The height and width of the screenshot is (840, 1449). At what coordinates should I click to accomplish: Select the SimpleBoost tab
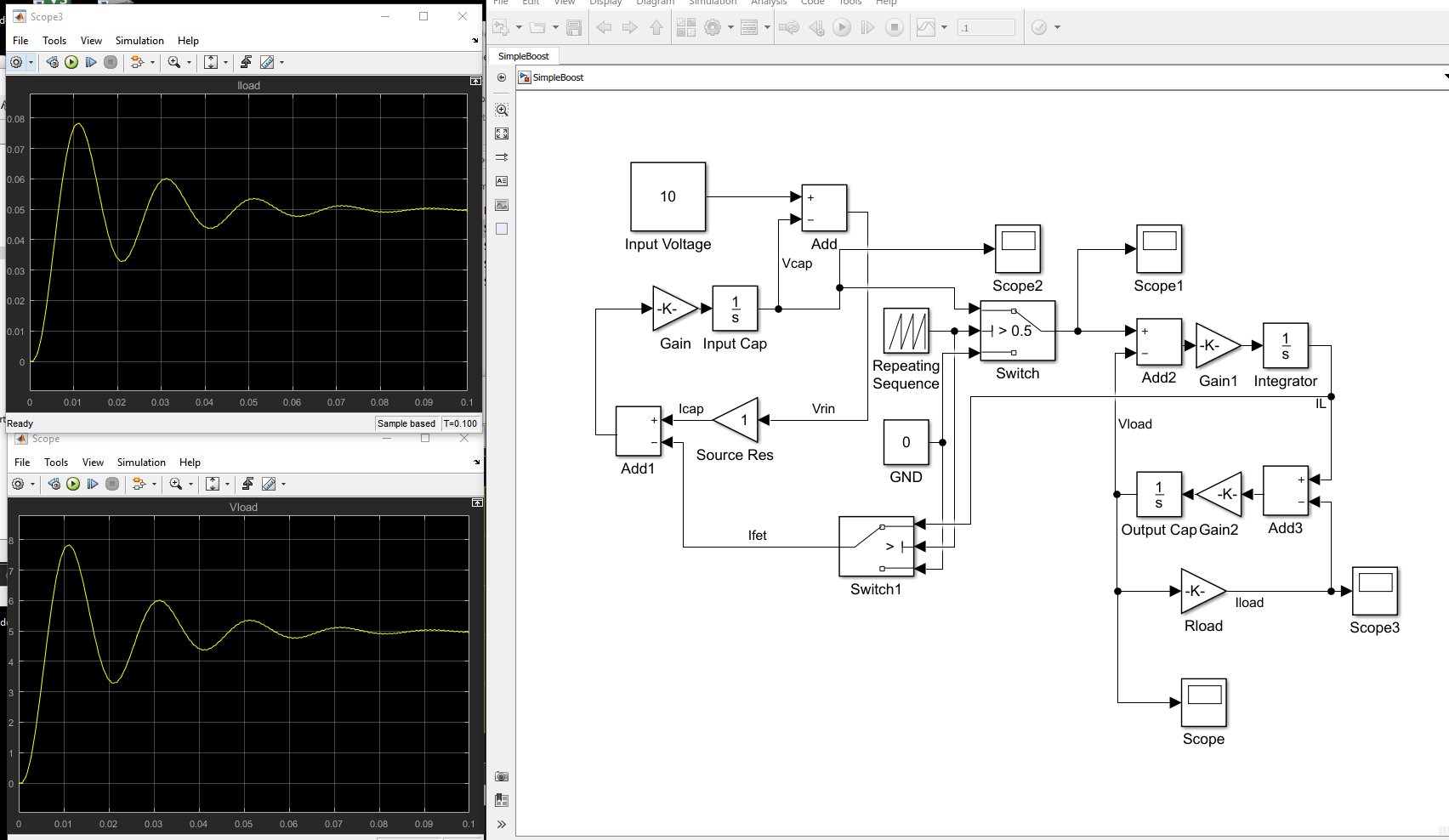click(x=523, y=56)
